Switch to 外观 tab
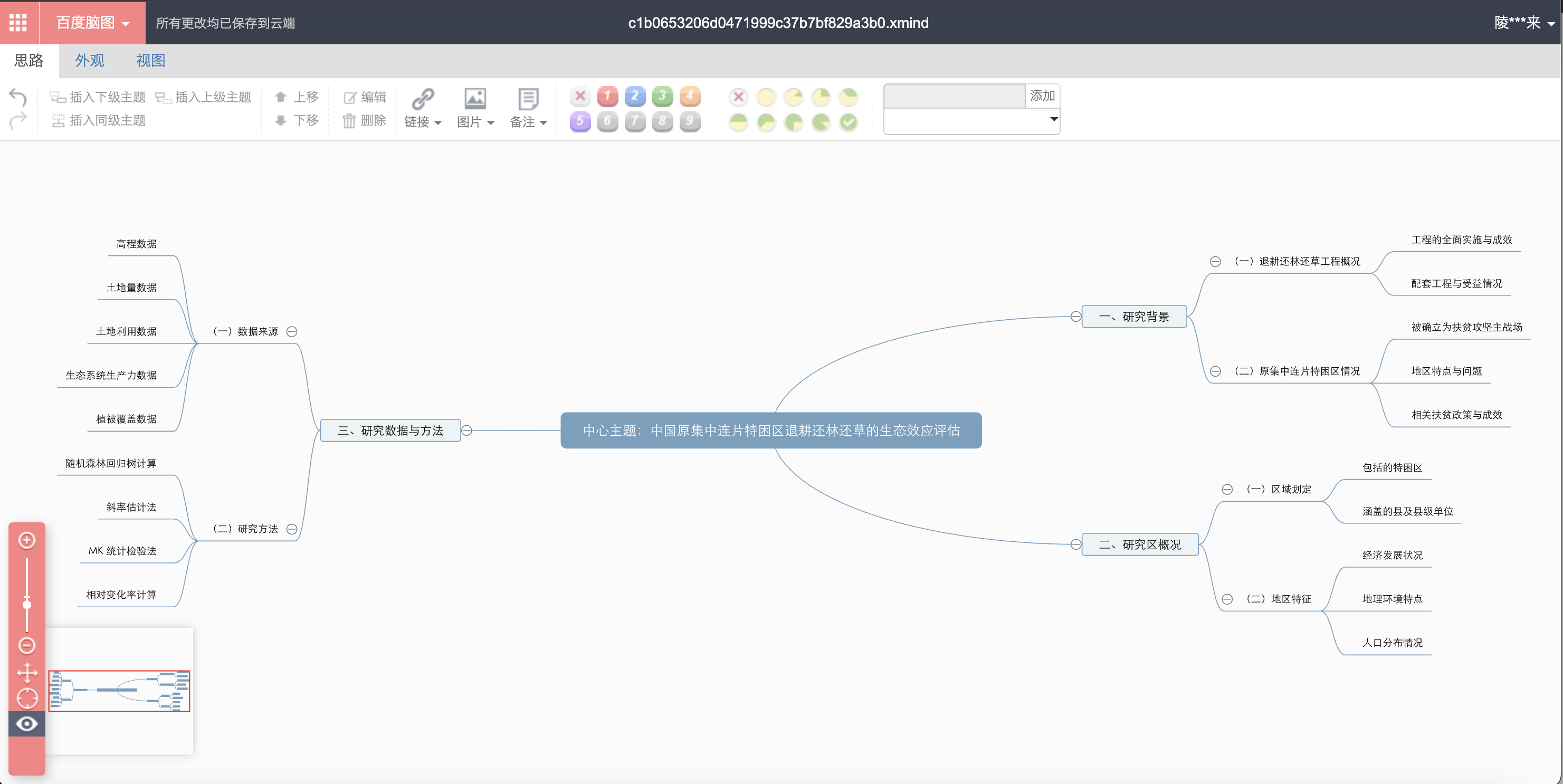This screenshot has width=1563, height=784. pyautogui.click(x=89, y=60)
